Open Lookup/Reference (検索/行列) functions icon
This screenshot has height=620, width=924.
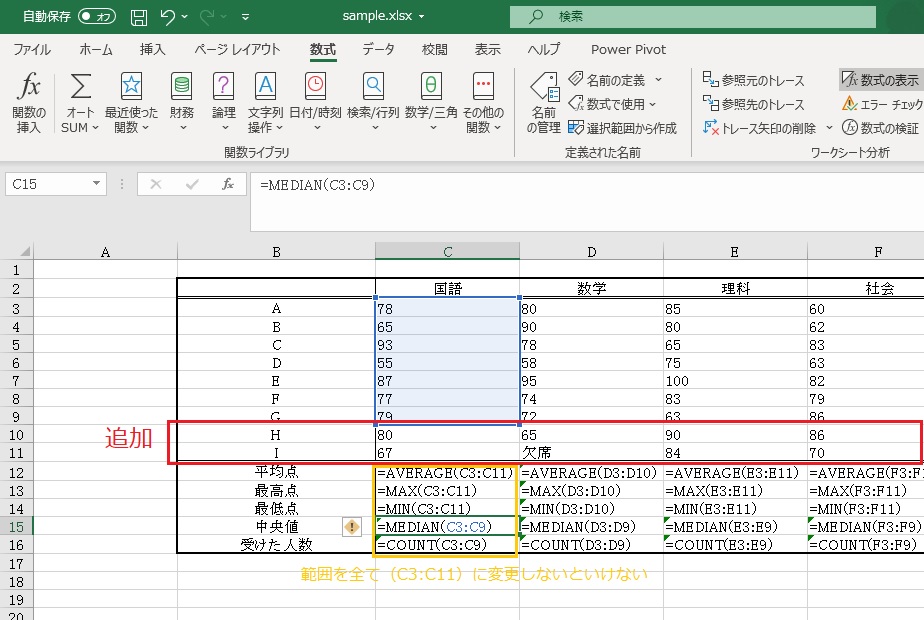[373, 88]
